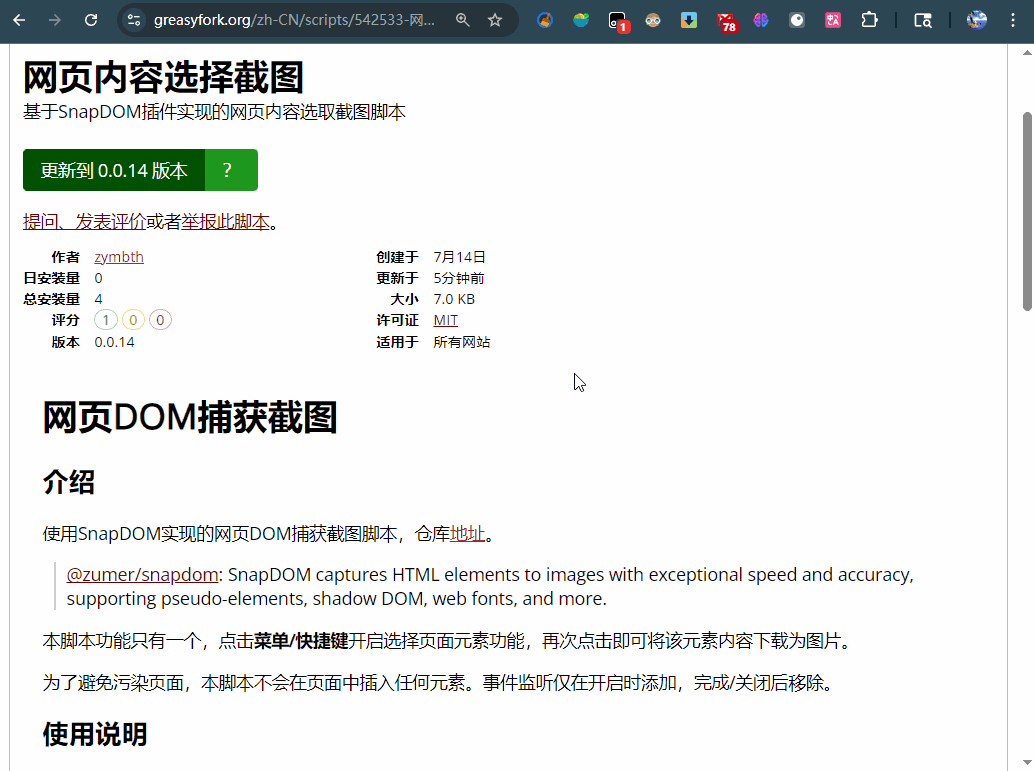Open the 提问、发表评价 link
The width and height of the screenshot is (1034, 771).
(84, 222)
